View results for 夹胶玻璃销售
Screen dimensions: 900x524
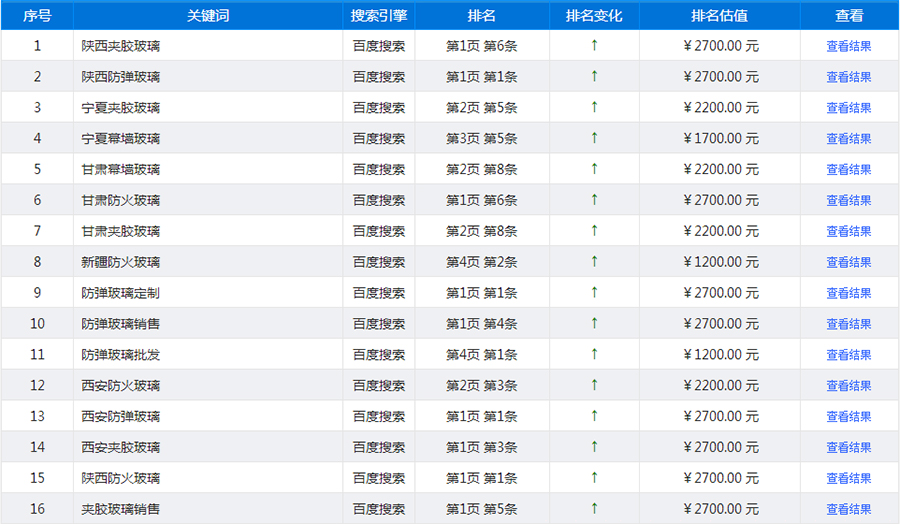[848, 510]
